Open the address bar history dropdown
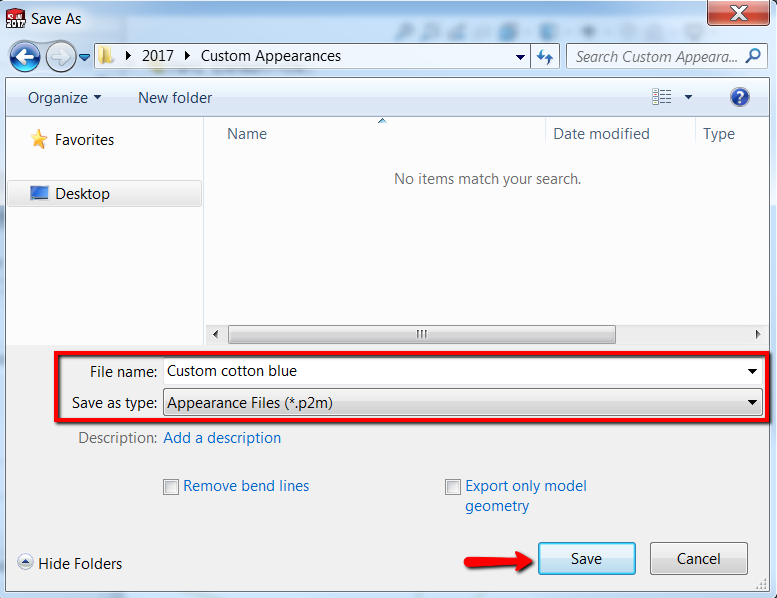 click(x=520, y=56)
